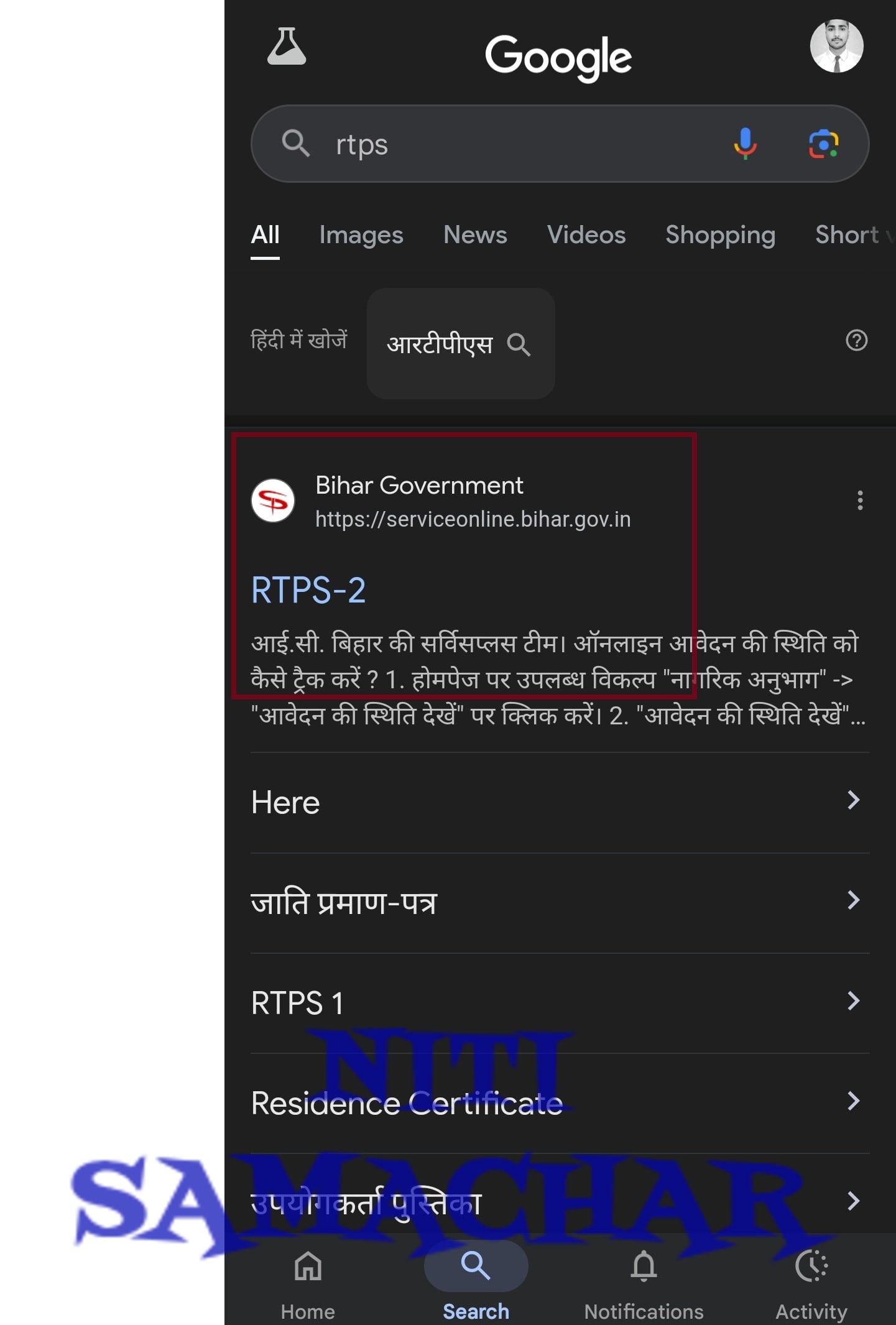Open Search Labs flask icon
896x1325 pixels.
(x=287, y=47)
